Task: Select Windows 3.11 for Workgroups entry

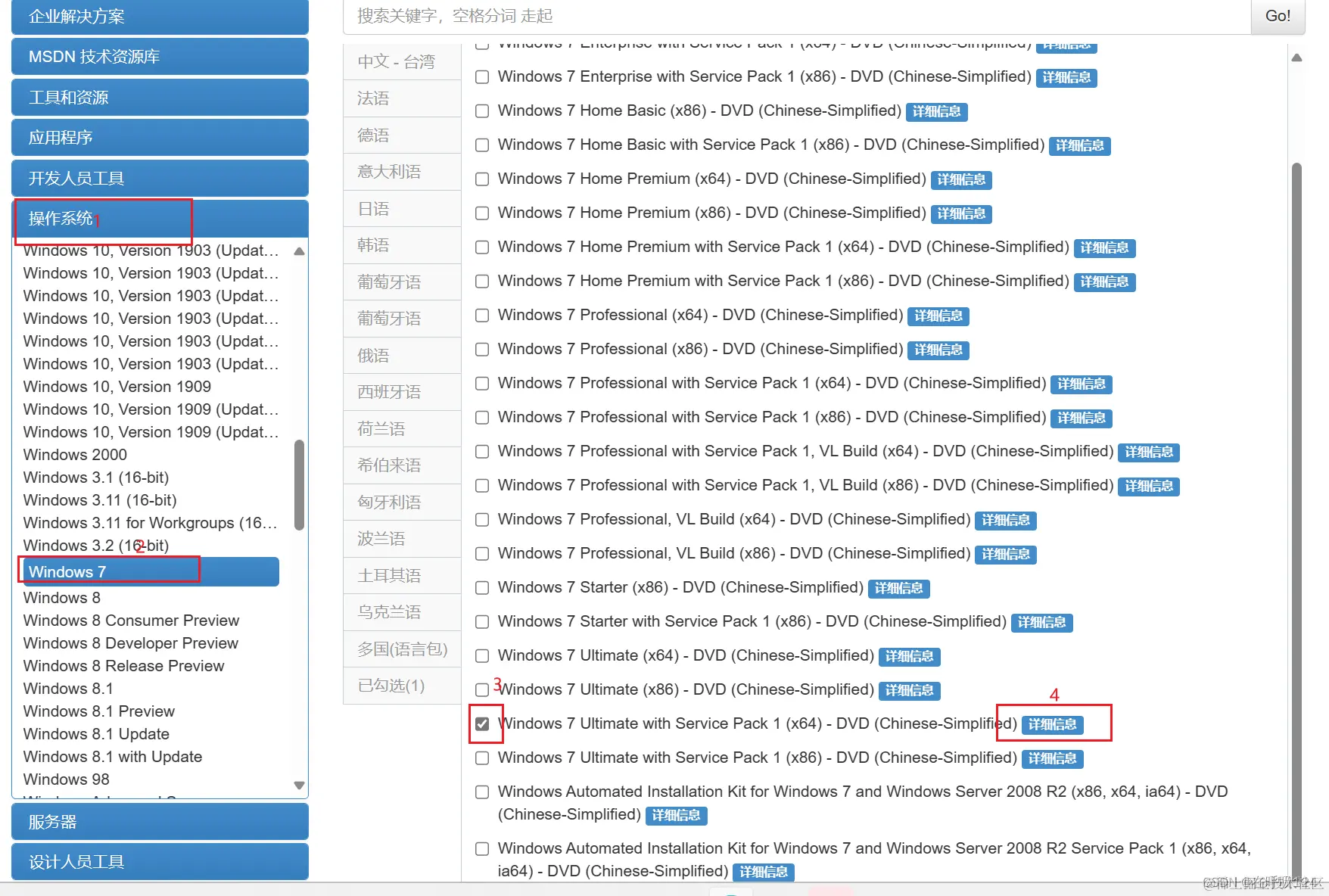Action: pyautogui.click(x=151, y=523)
